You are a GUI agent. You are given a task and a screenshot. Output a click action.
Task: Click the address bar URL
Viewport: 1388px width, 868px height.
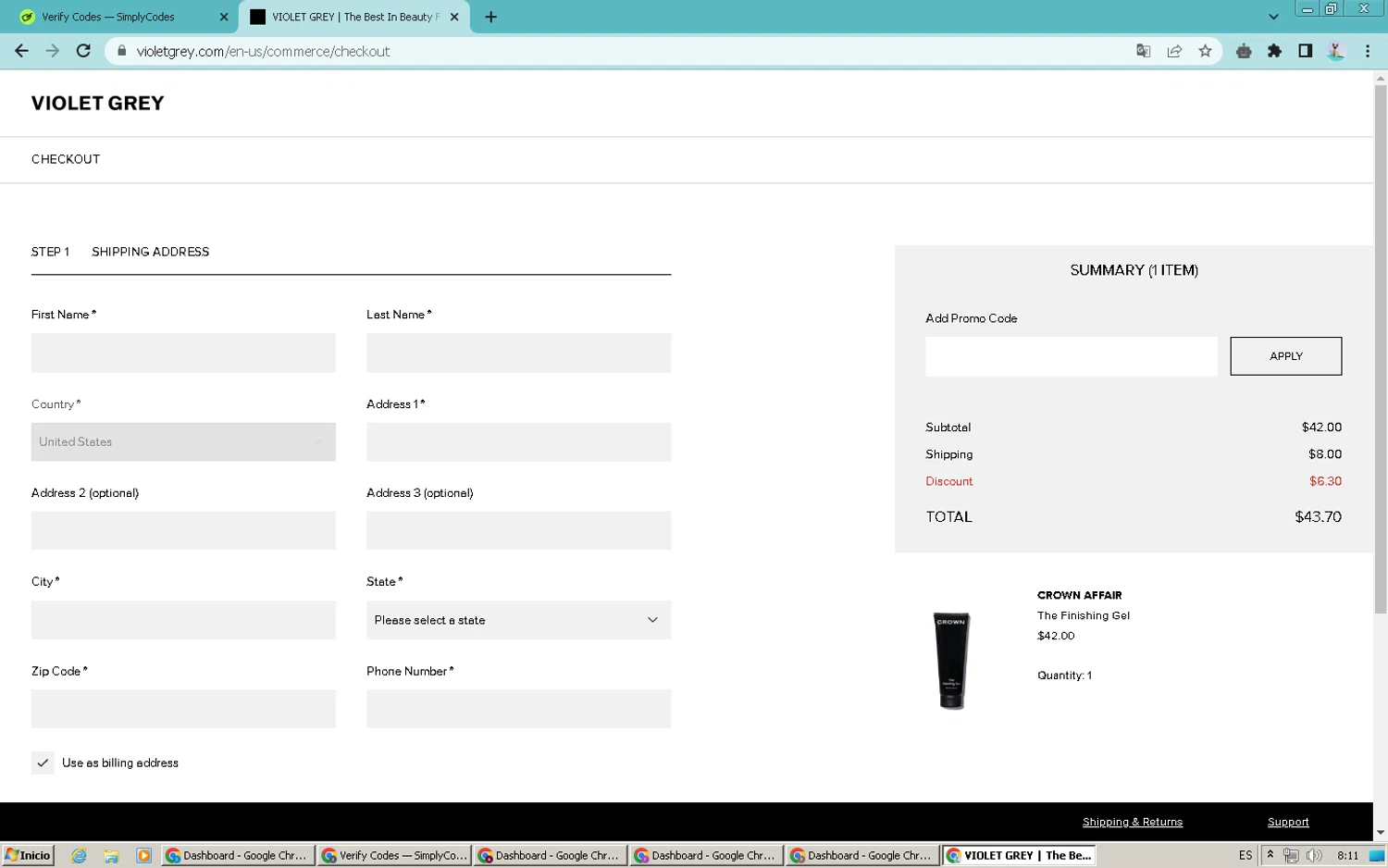pyautogui.click(x=263, y=51)
